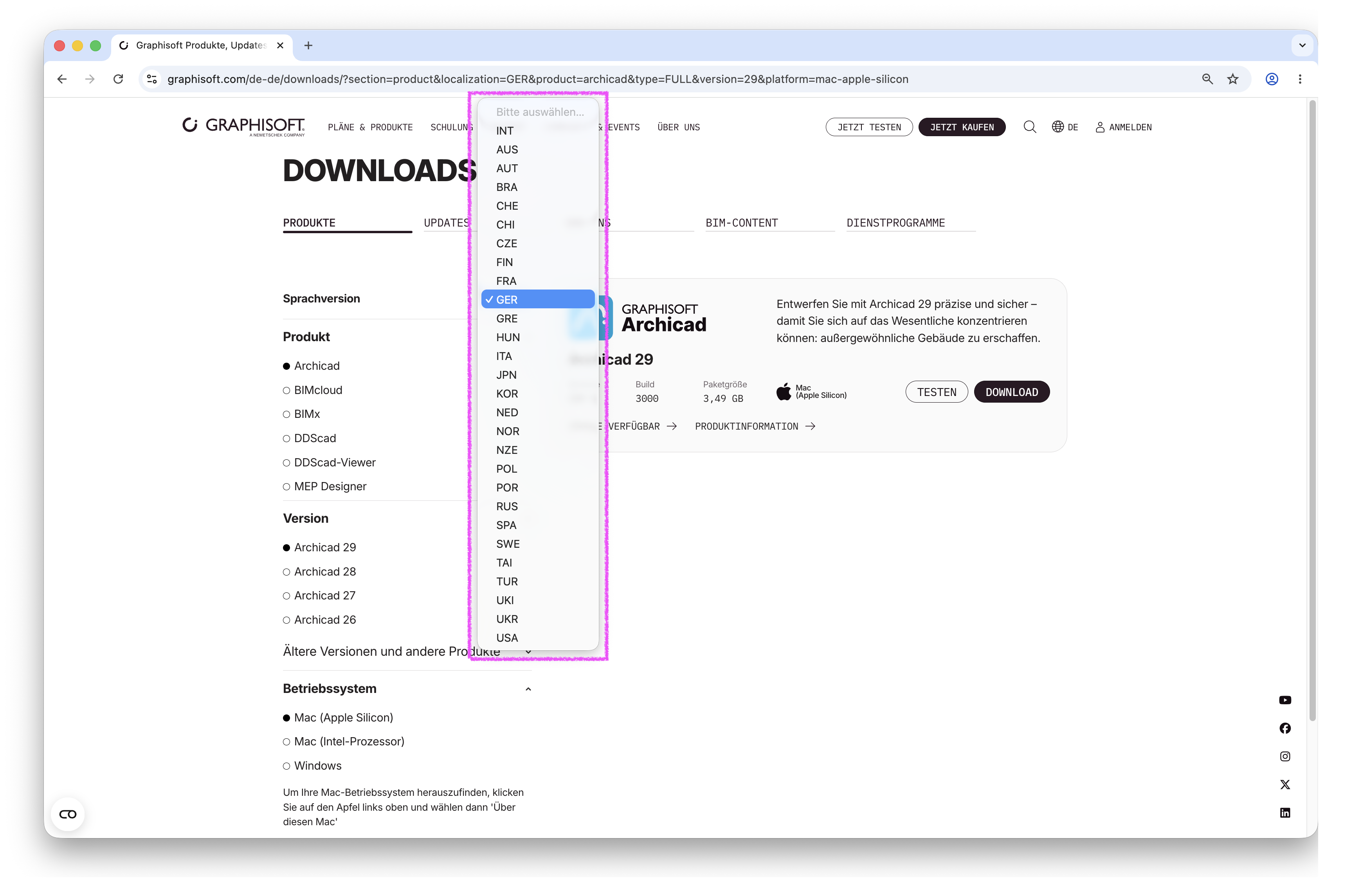The image size is (1362, 896).
Task: Open the tab search dropdown arrow
Action: [1302, 45]
